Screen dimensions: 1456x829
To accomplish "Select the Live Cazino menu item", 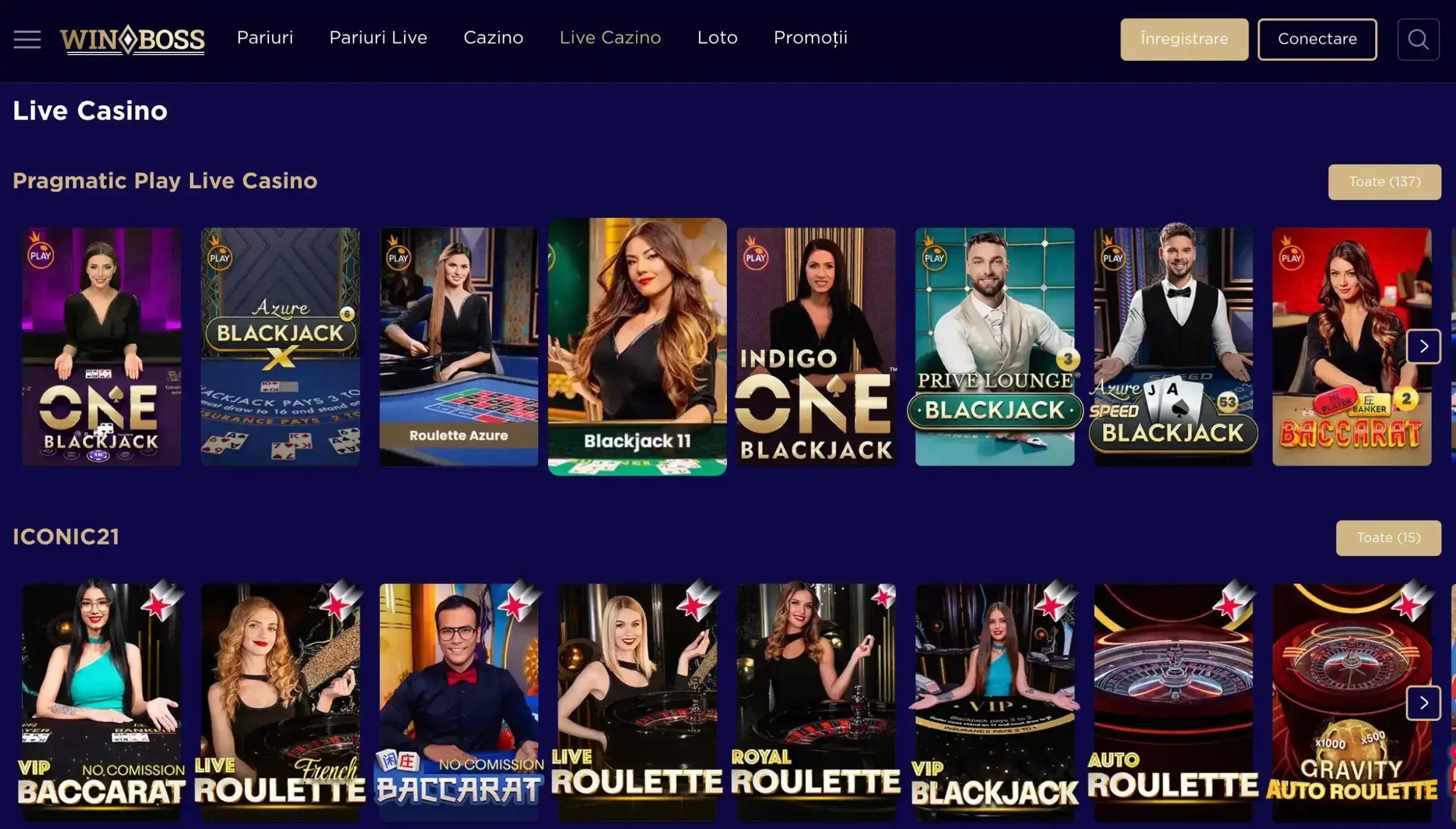I will tap(610, 38).
